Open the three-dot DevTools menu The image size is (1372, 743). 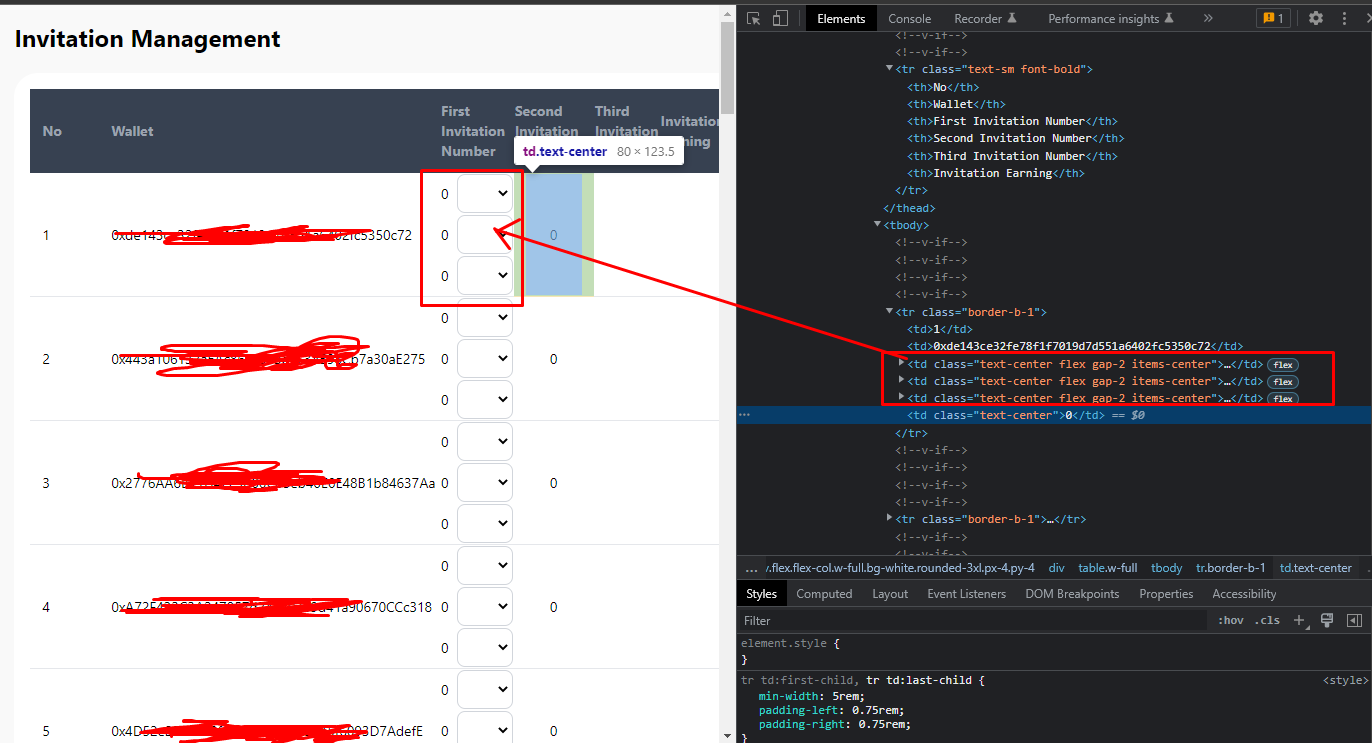pos(1344,17)
